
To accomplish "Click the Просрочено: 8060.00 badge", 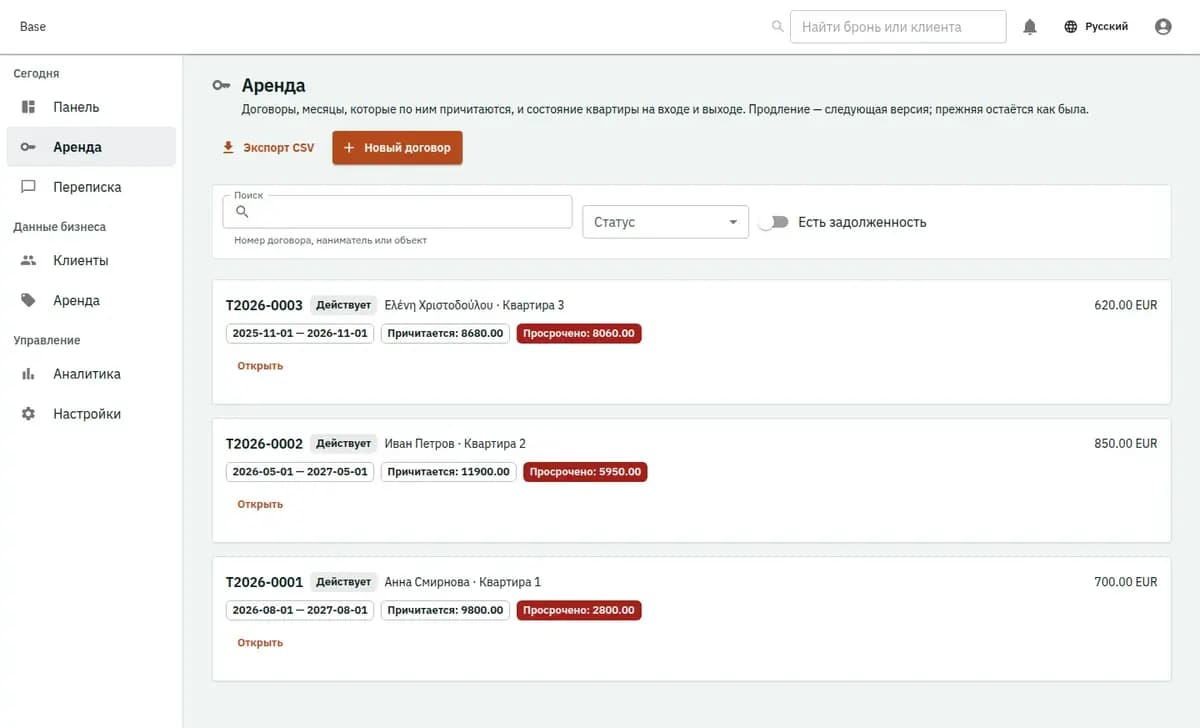I will [x=579, y=333].
